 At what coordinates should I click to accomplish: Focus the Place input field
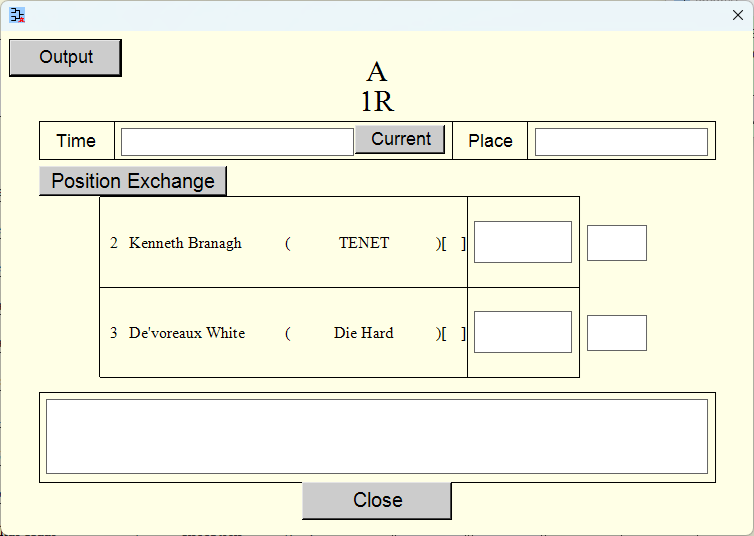[x=621, y=142]
